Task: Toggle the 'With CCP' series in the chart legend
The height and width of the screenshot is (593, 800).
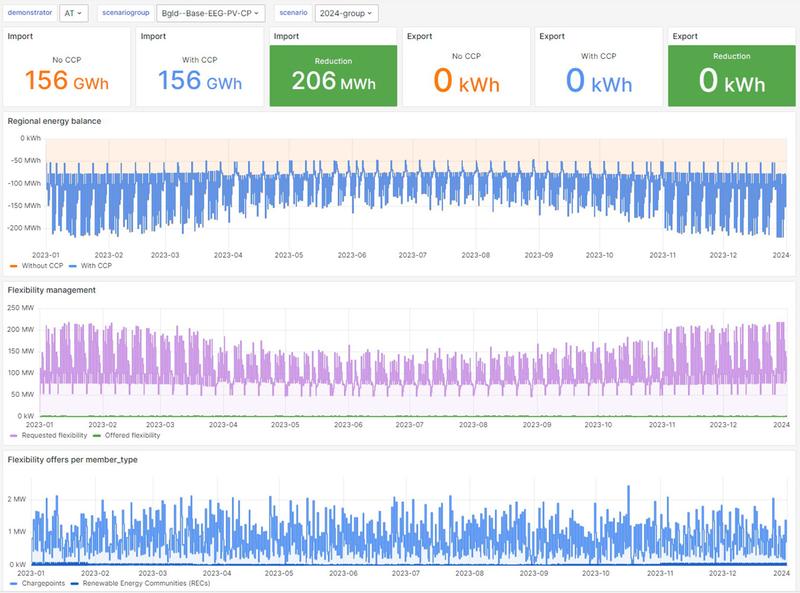Action: (96, 265)
